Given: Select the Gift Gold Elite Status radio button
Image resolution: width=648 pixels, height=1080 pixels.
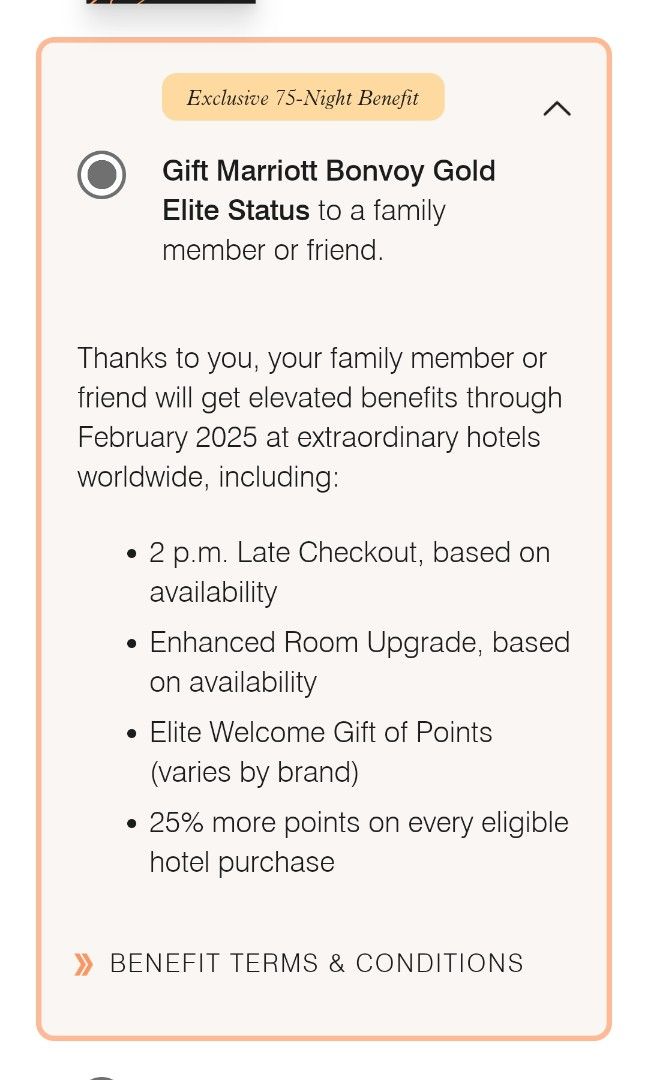Looking at the screenshot, I should tap(101, 176).
